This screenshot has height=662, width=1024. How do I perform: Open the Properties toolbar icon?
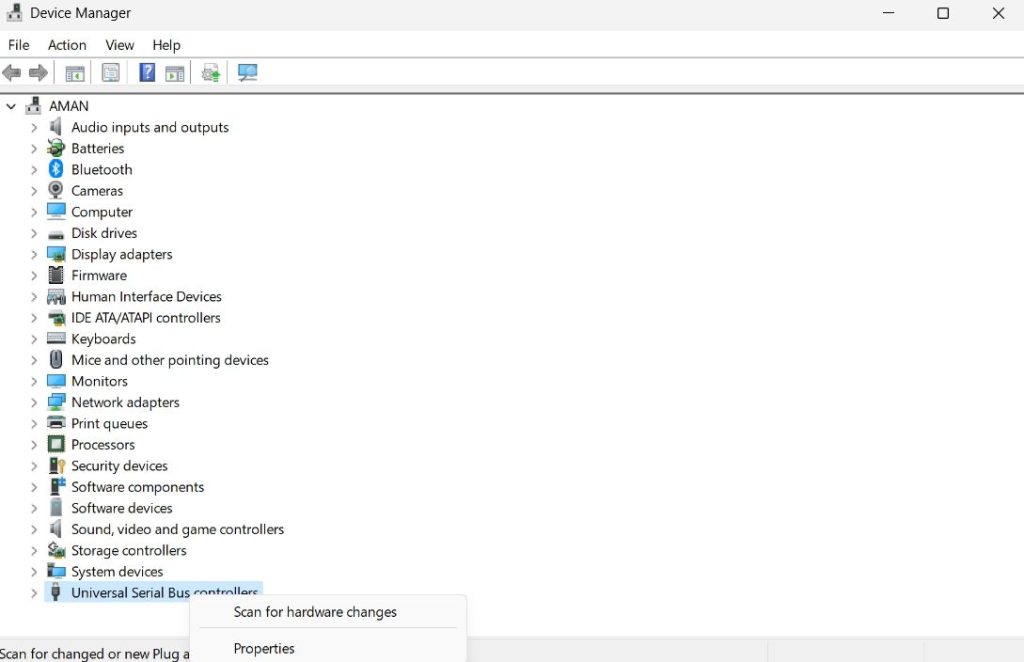(x=110, y=72)
